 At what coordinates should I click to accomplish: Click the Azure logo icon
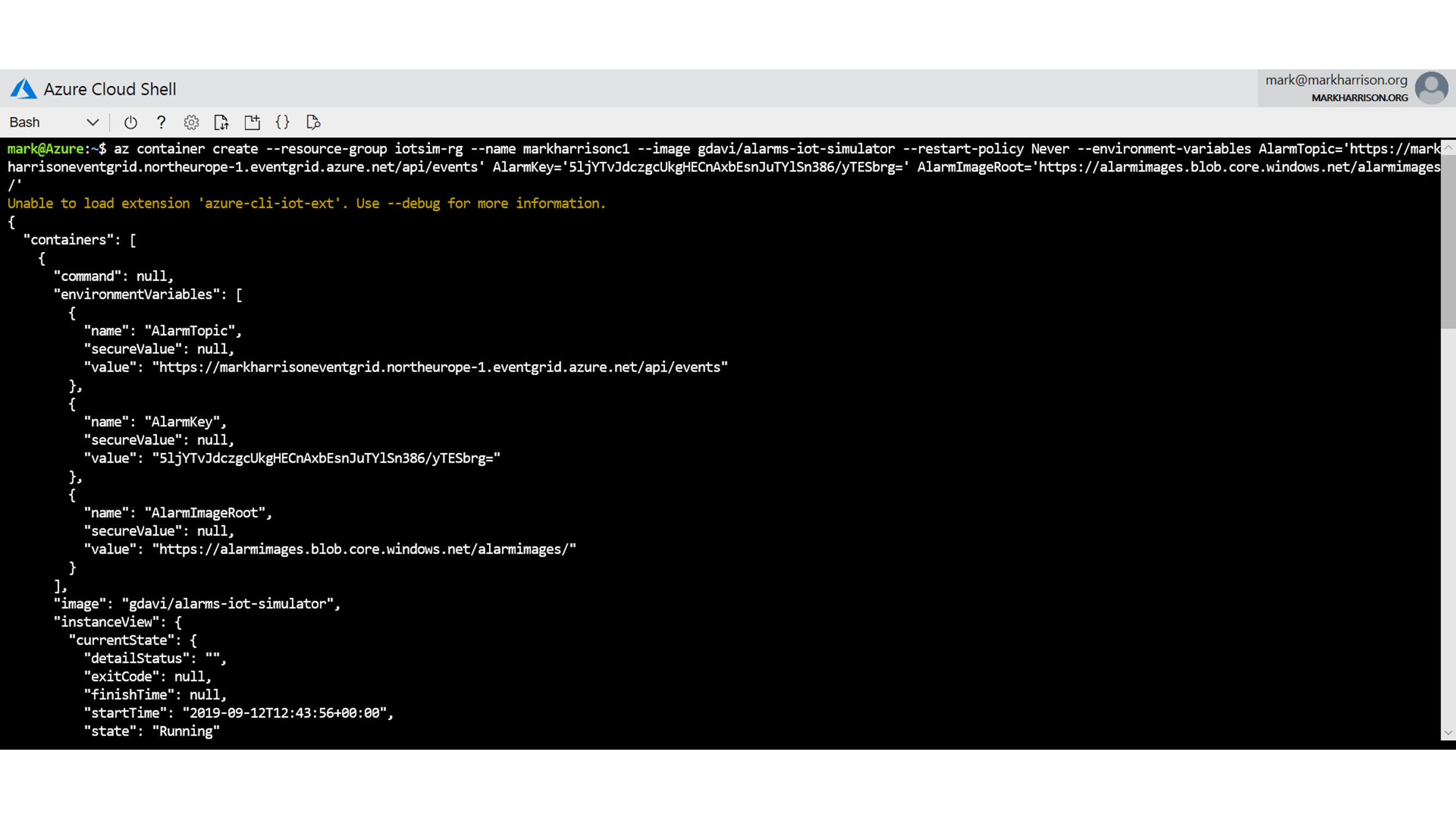[x=23, y=89]
